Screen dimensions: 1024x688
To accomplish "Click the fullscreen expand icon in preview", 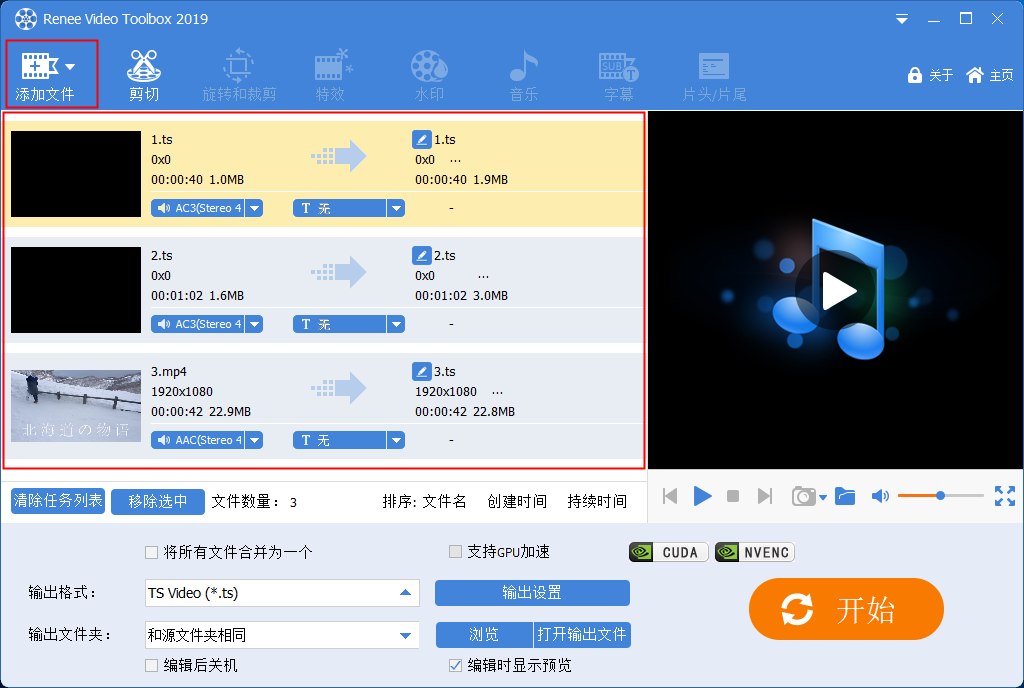I will (1004, 496).
